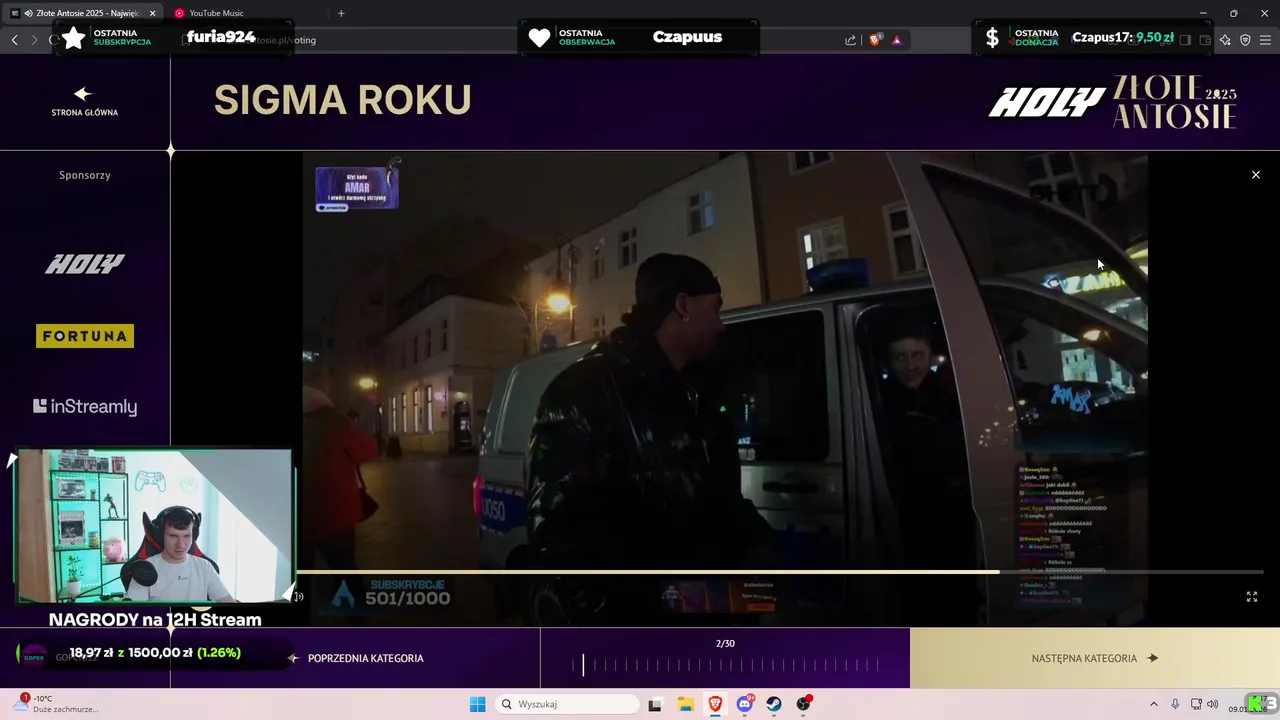
Task: Click the Sponsorzy sidebar label
Action: (85, 175)
